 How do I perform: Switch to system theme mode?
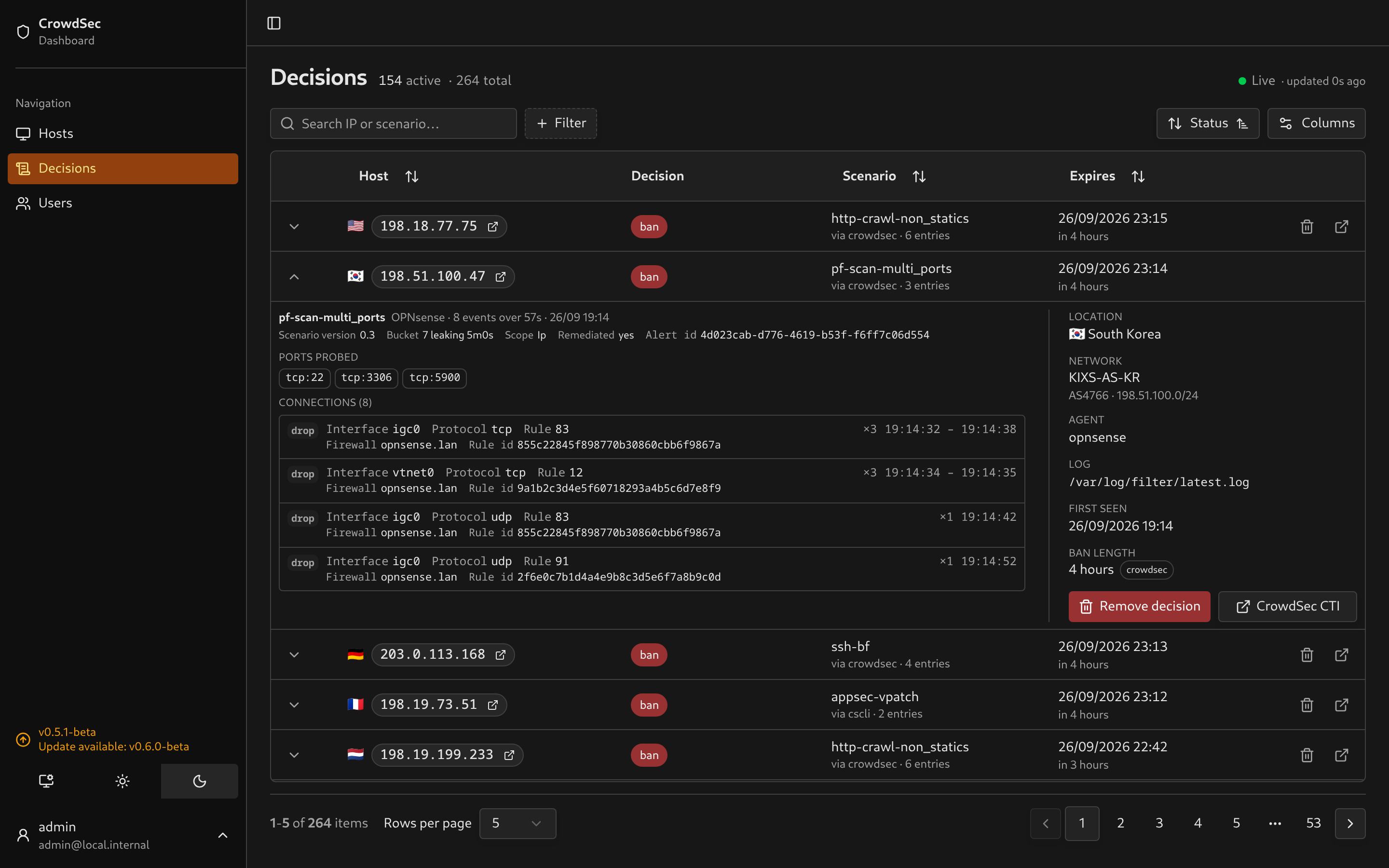pyautogui.click(x=46, y=781)
